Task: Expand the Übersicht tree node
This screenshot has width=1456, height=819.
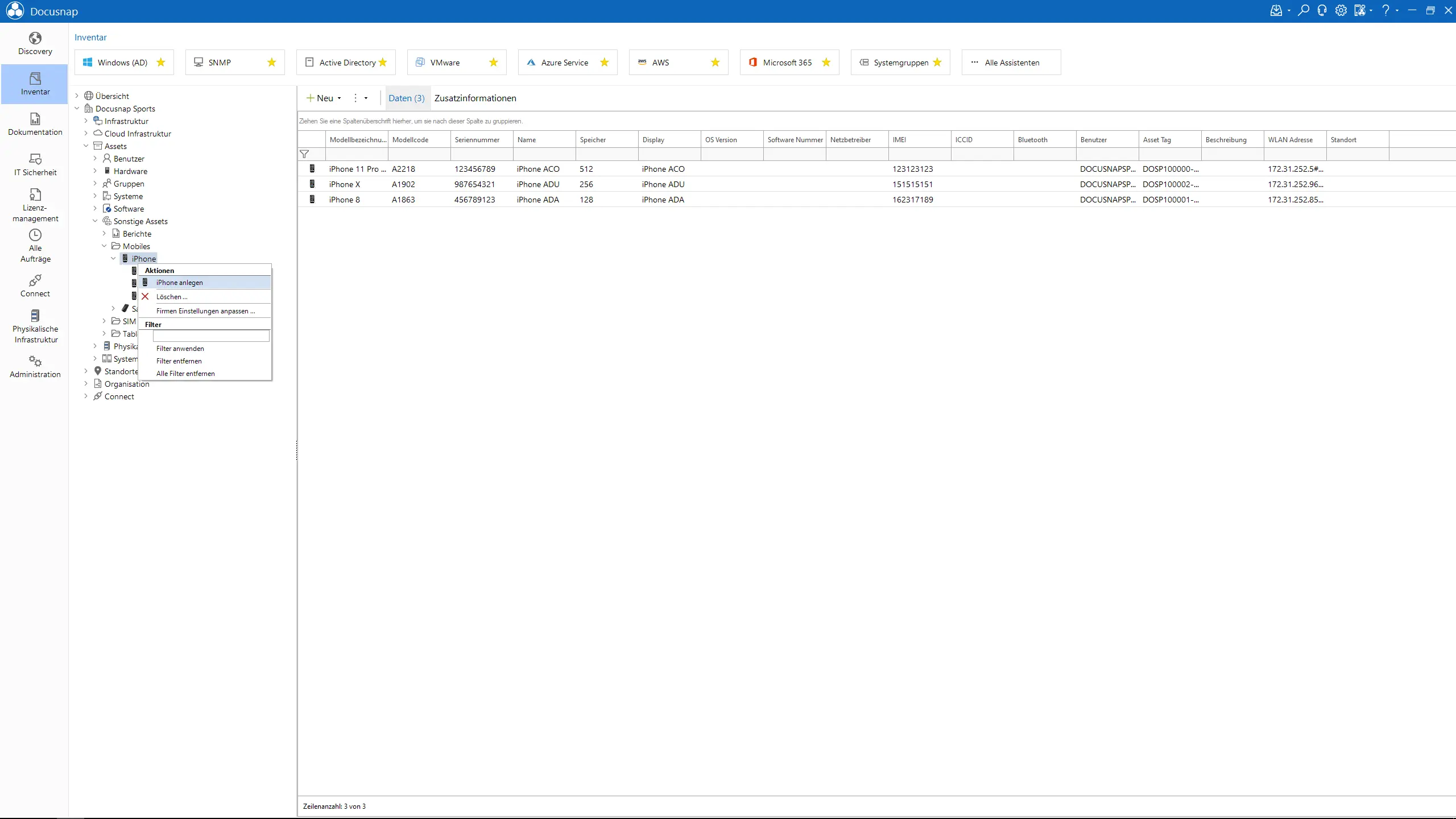Action: click(x=77, y=96)
